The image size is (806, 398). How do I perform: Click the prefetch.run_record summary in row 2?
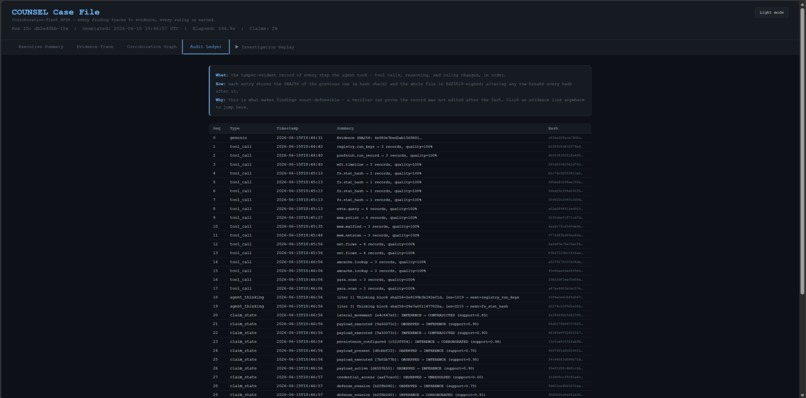tap(387, 155)
